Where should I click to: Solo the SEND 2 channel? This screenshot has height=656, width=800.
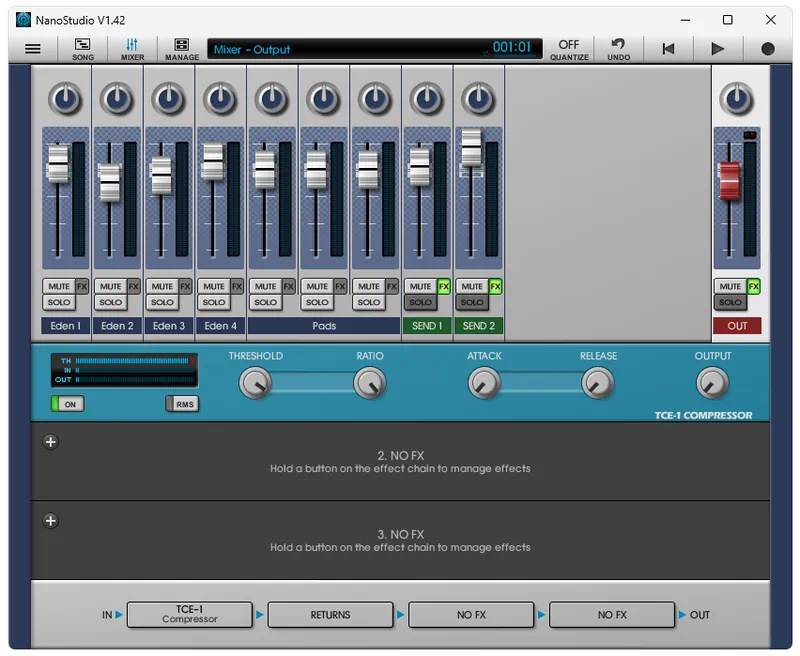click(472, 302)
